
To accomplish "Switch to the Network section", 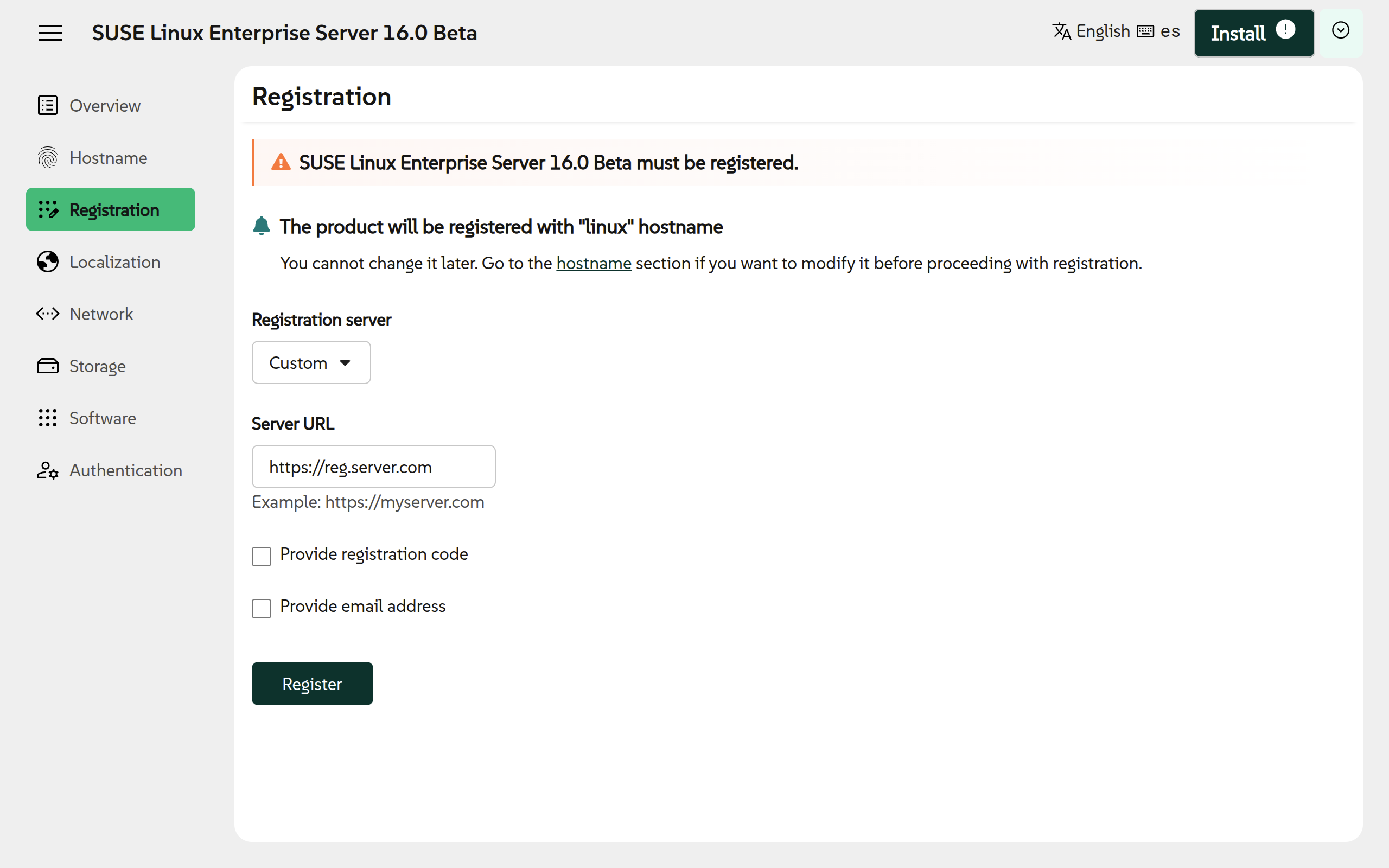I will coord(110,314).
